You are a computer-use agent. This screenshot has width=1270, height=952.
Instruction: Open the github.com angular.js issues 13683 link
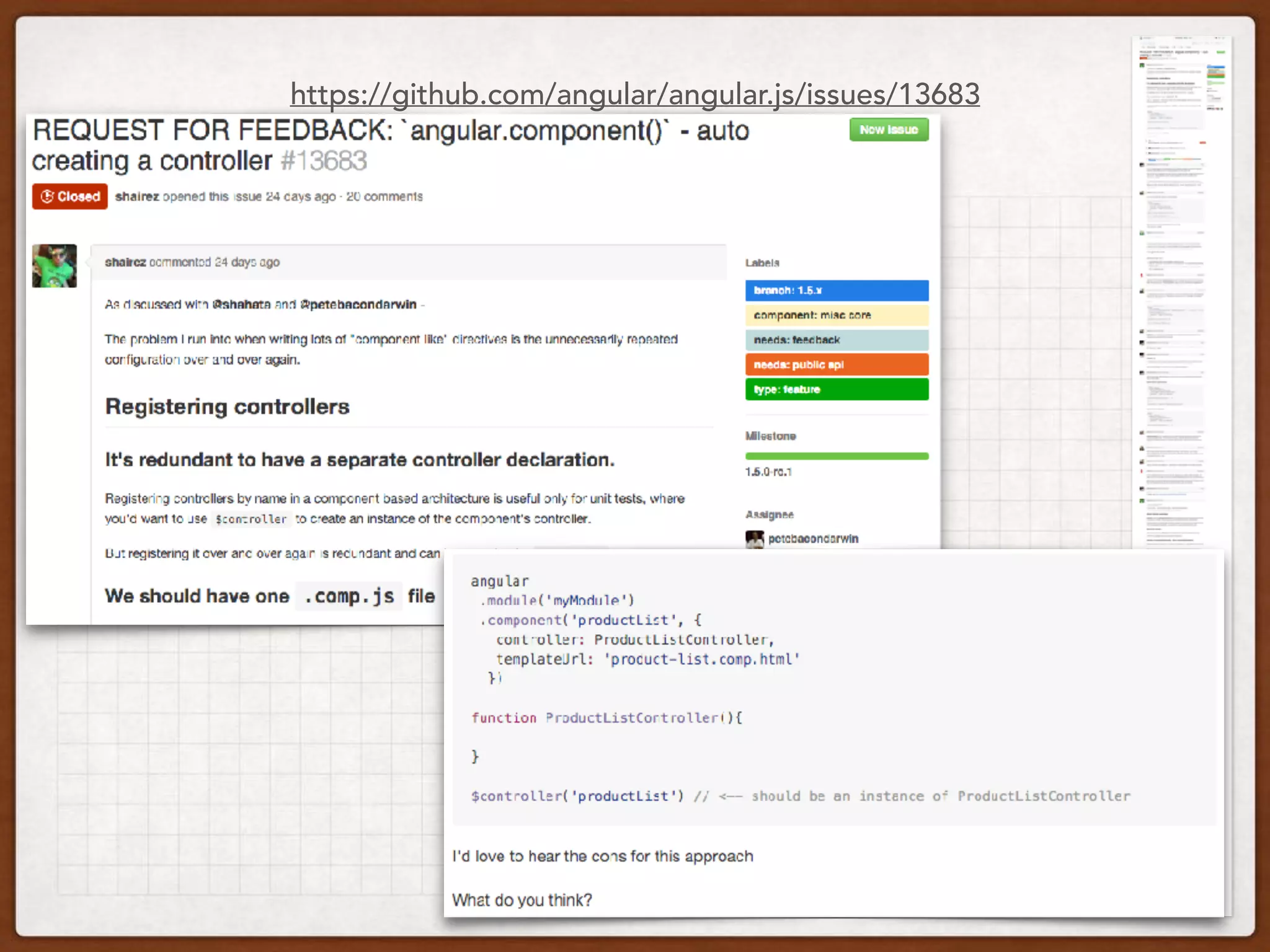click(x=634, y=94)
